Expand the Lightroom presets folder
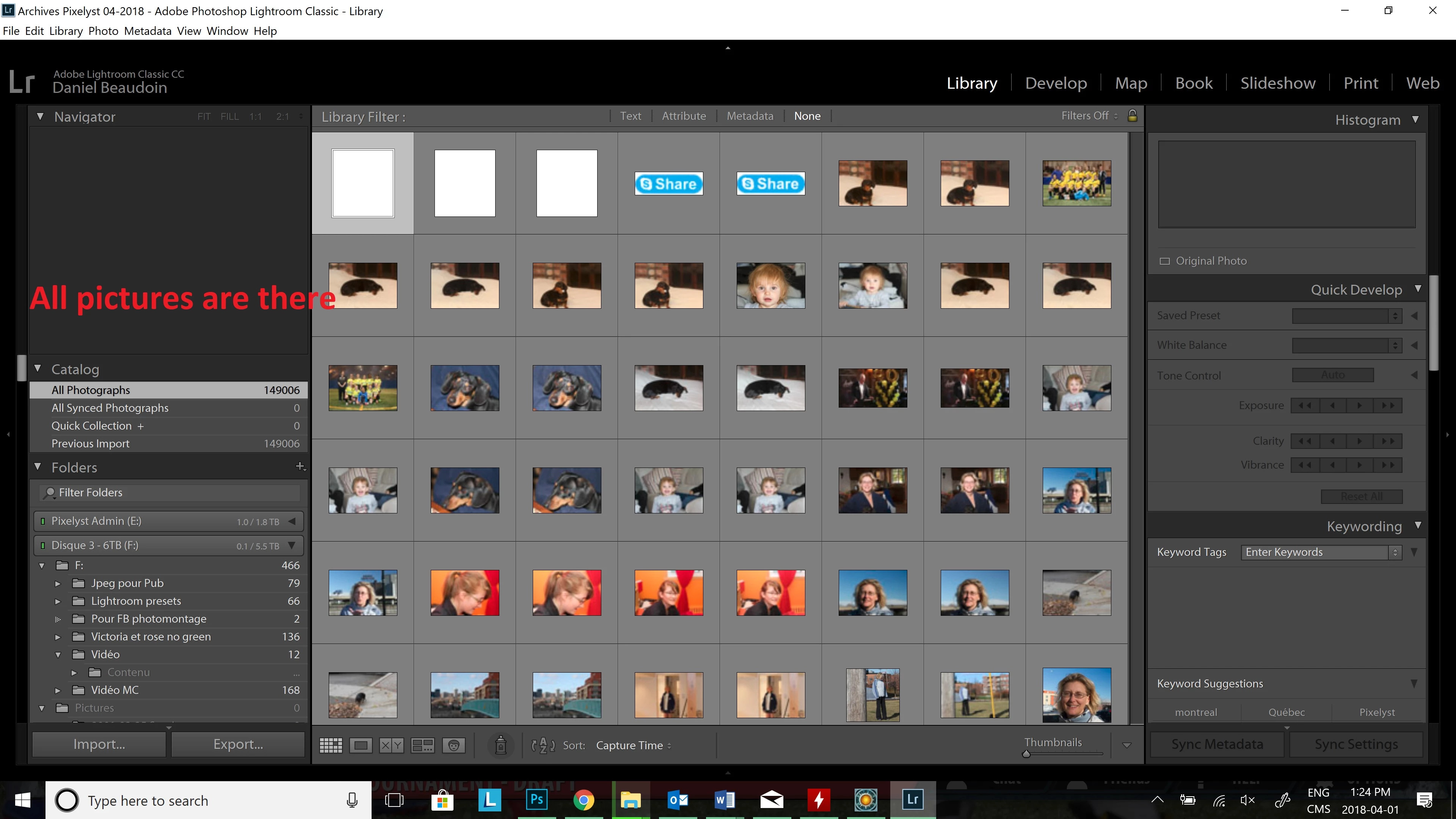The width and height of the screenshot is (1456, 819). click(x=58, y=601)
